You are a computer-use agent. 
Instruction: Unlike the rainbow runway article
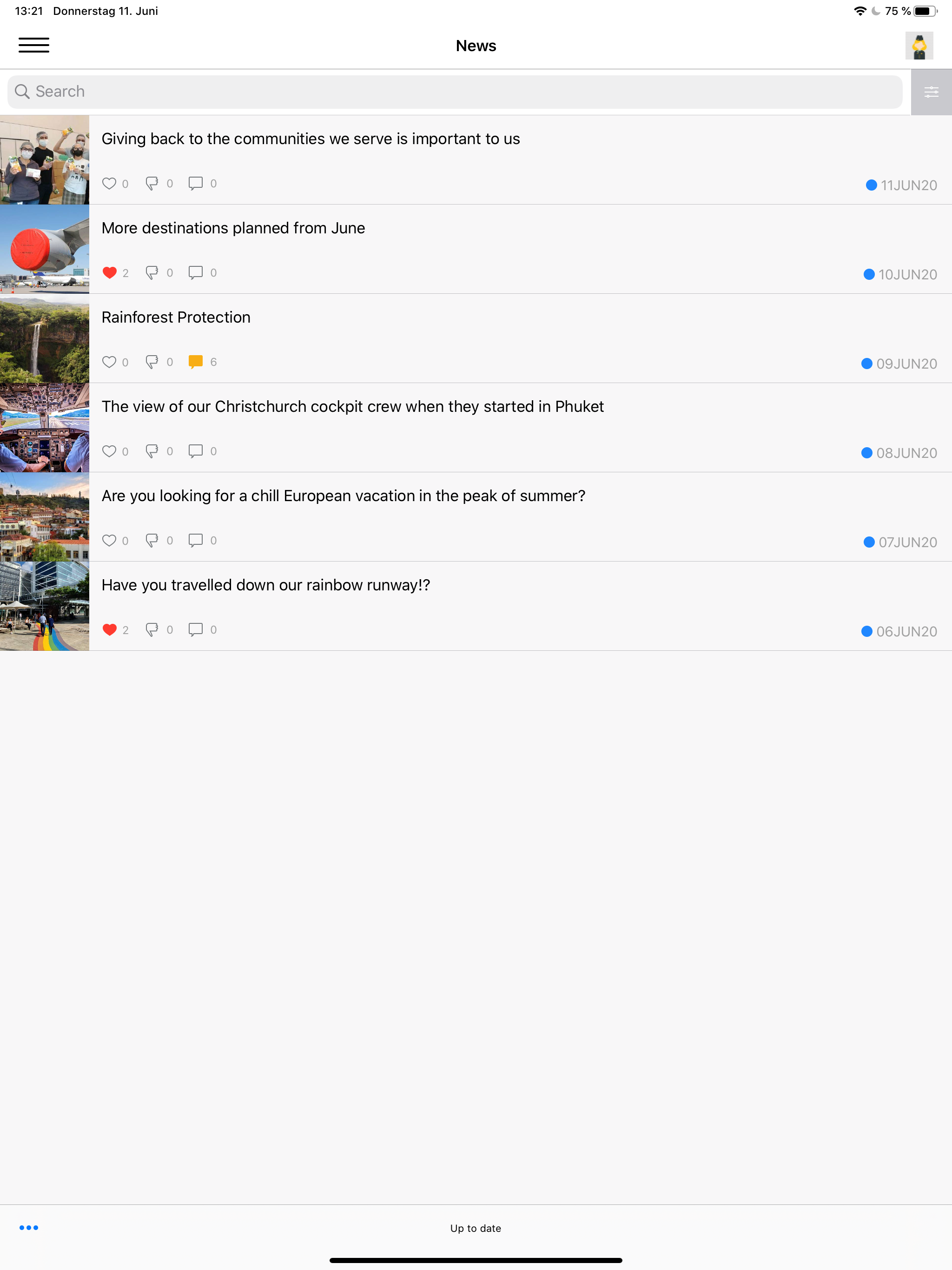pyautogui.click(x=109, y=629)
